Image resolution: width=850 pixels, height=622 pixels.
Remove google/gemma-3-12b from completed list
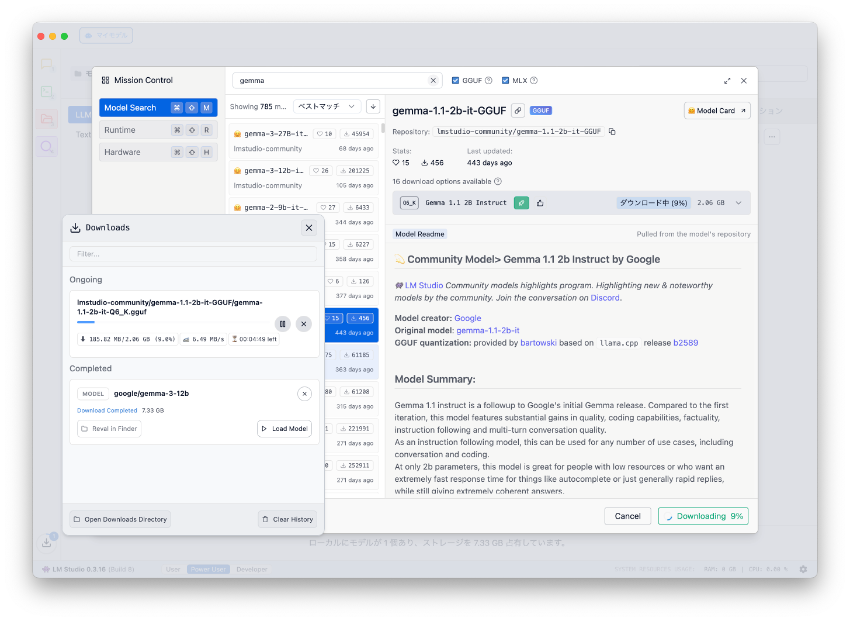pyautogui.click(x=305, y=394)
